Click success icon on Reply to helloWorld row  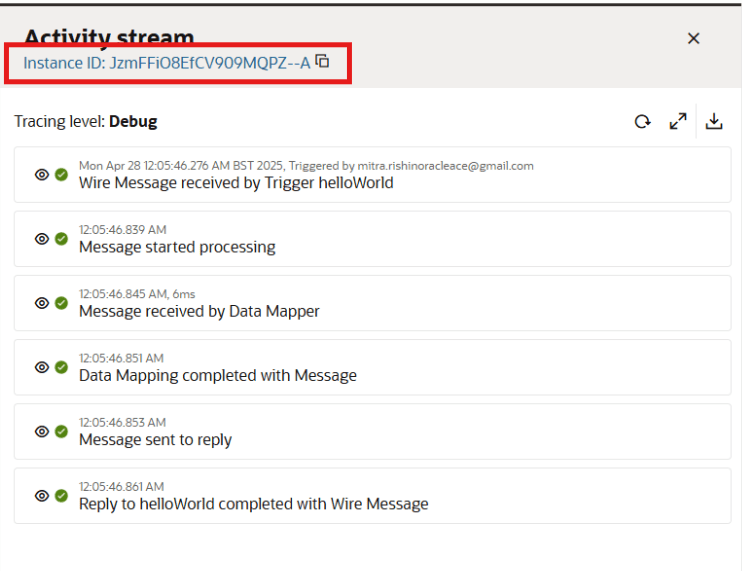61,495
